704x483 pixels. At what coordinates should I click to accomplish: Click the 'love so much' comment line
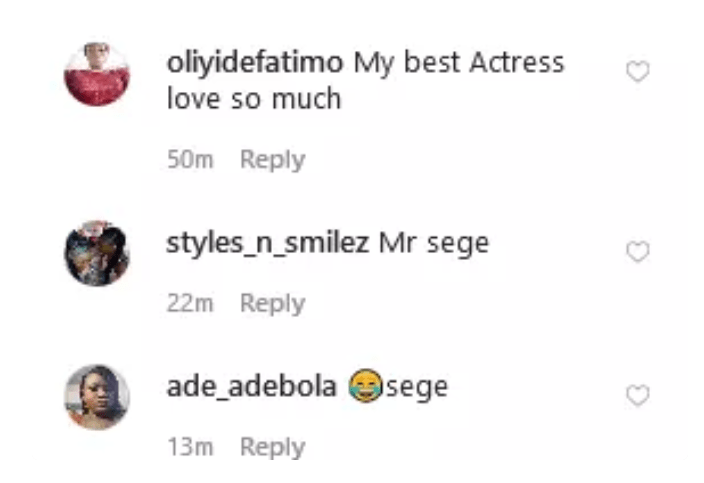254,98
